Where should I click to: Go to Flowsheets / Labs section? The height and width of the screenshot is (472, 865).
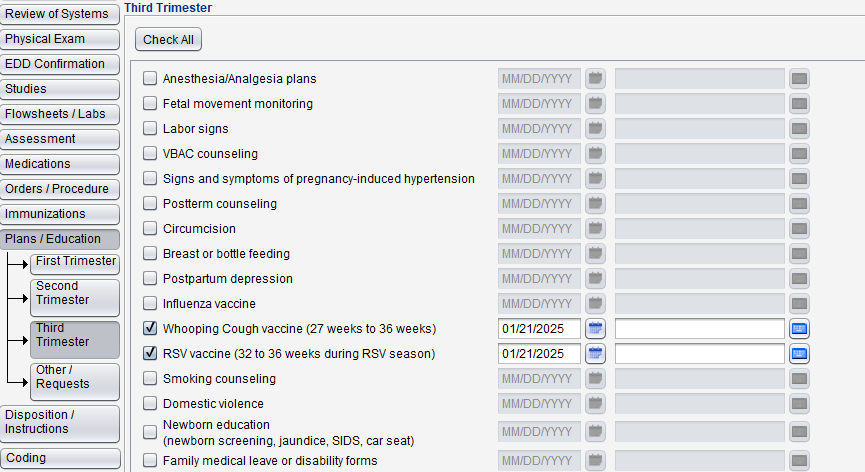pyautogui.click(x=60, y=114)
